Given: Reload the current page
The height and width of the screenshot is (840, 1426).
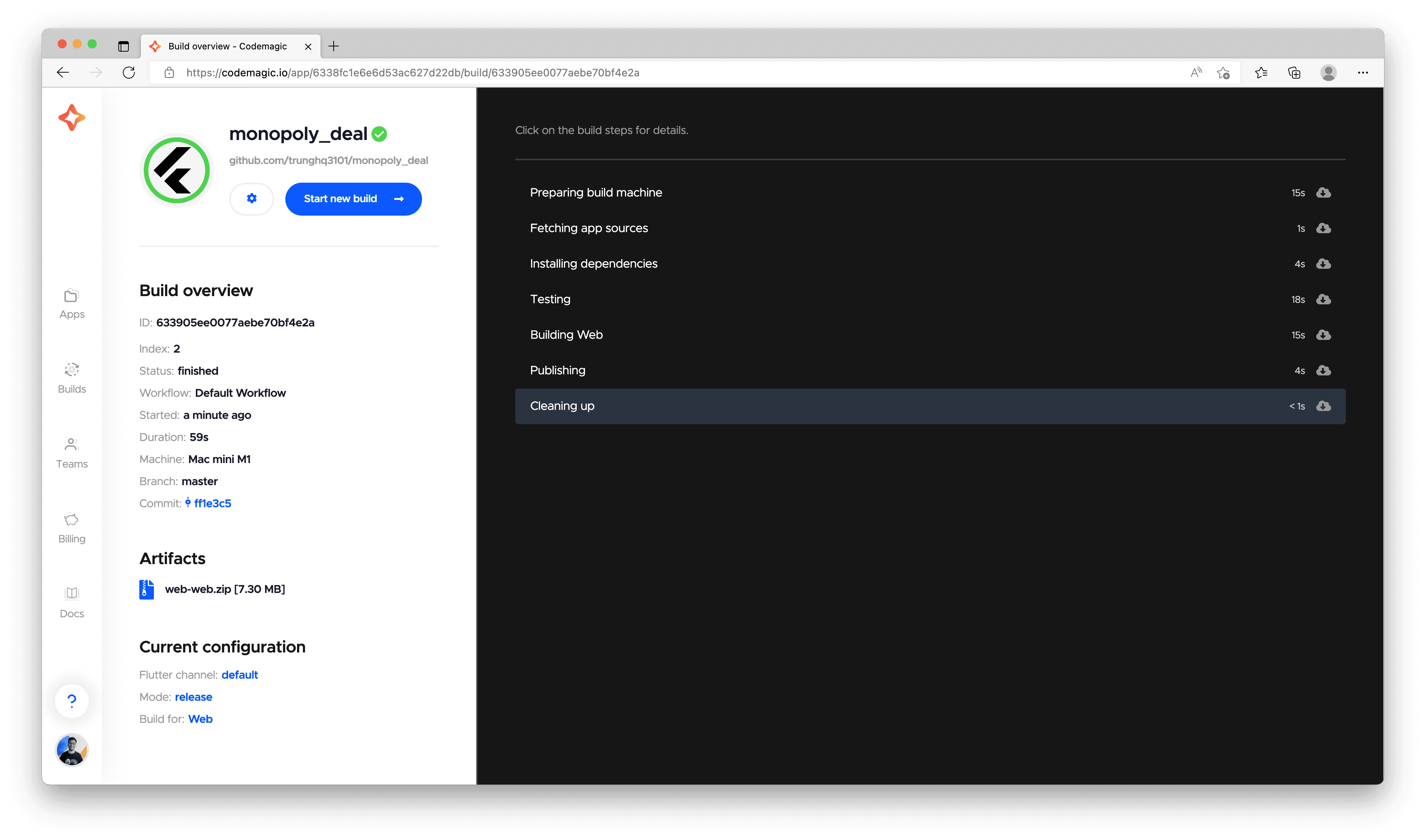Looking at the screenshot, I should coord(129,73).
